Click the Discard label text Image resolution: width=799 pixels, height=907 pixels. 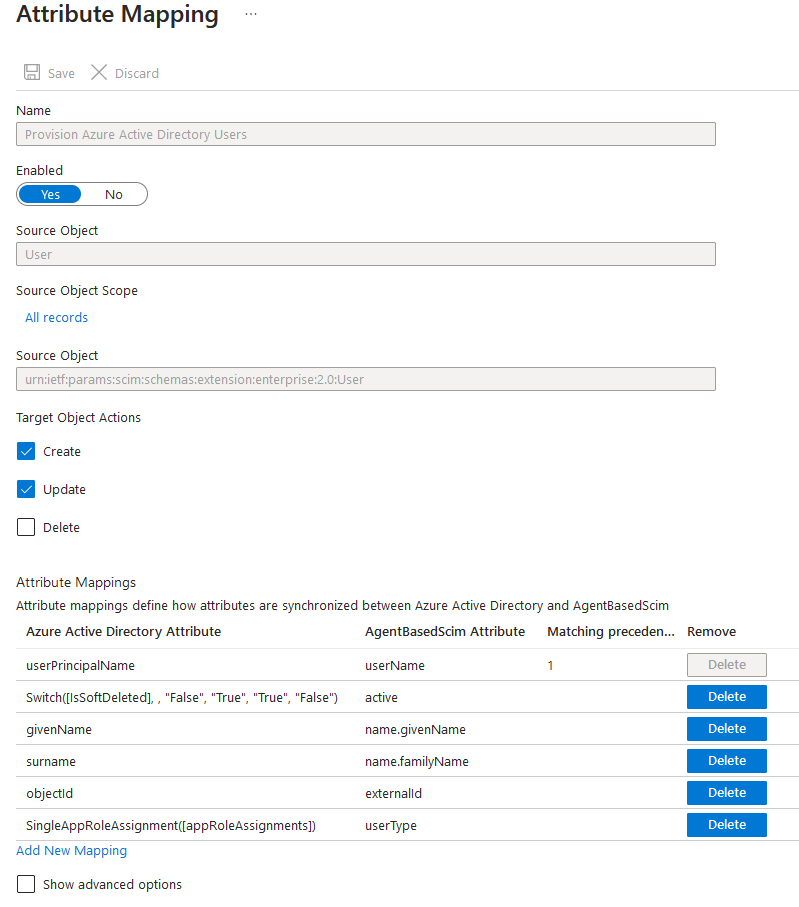(x=137, y=73)
